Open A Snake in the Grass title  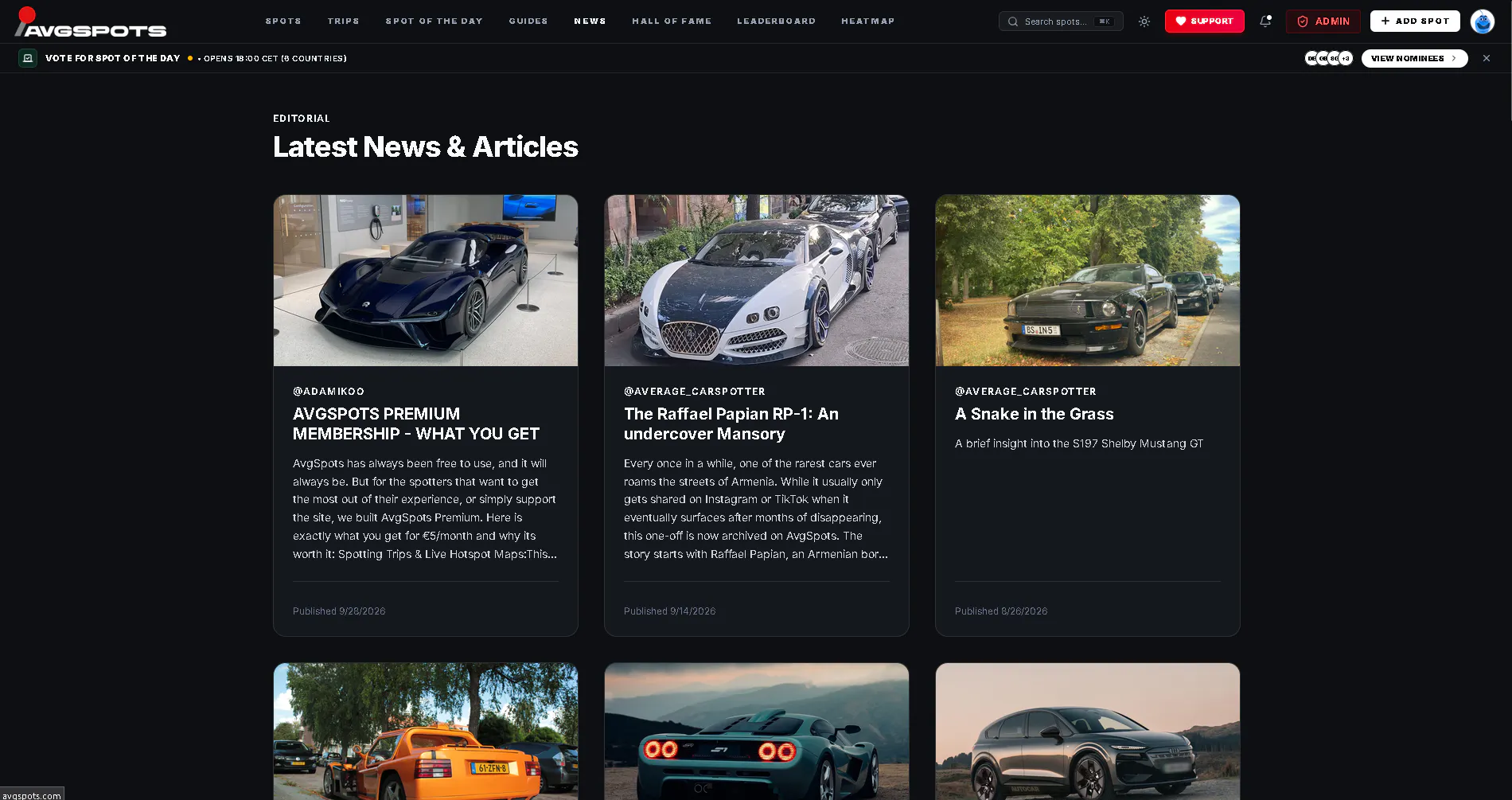[1034, 414]
